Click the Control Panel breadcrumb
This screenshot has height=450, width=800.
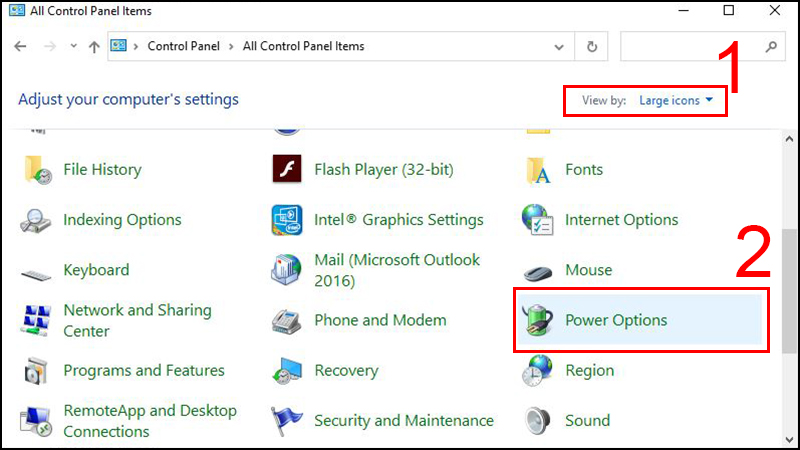184,46
